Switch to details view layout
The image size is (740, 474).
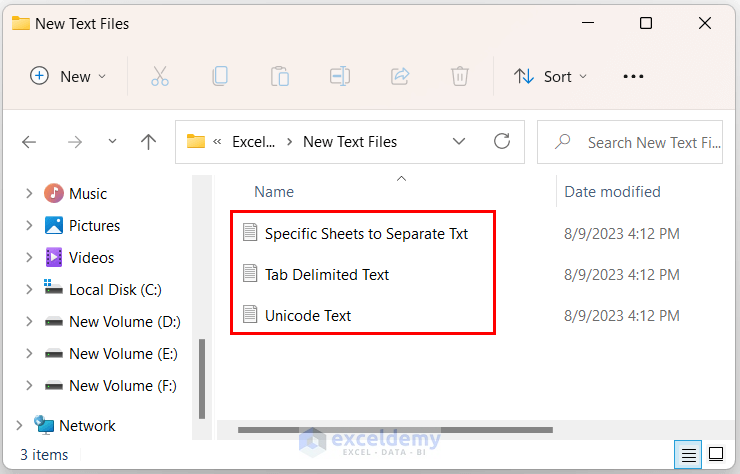[689, 455]
